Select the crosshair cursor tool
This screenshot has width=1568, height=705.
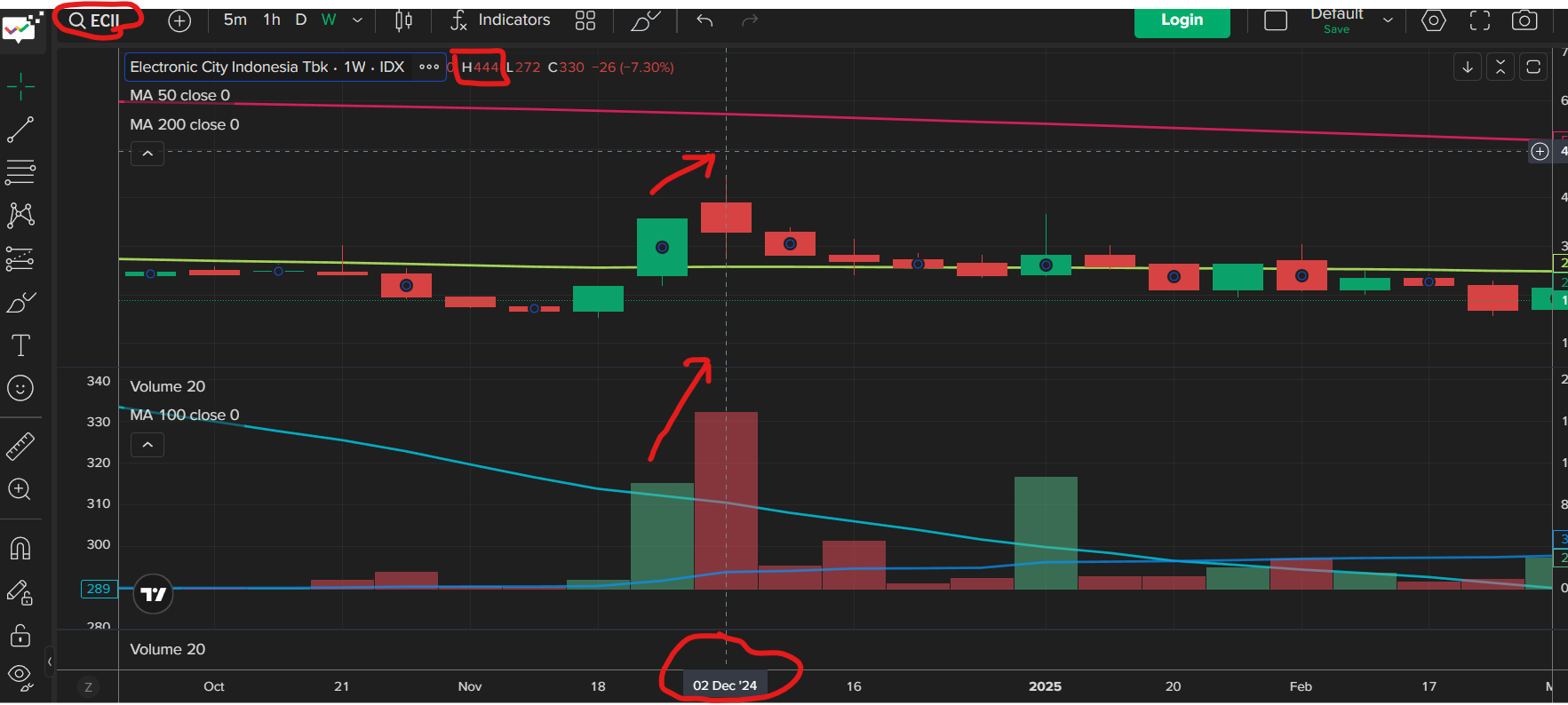(x=20, y=86)
